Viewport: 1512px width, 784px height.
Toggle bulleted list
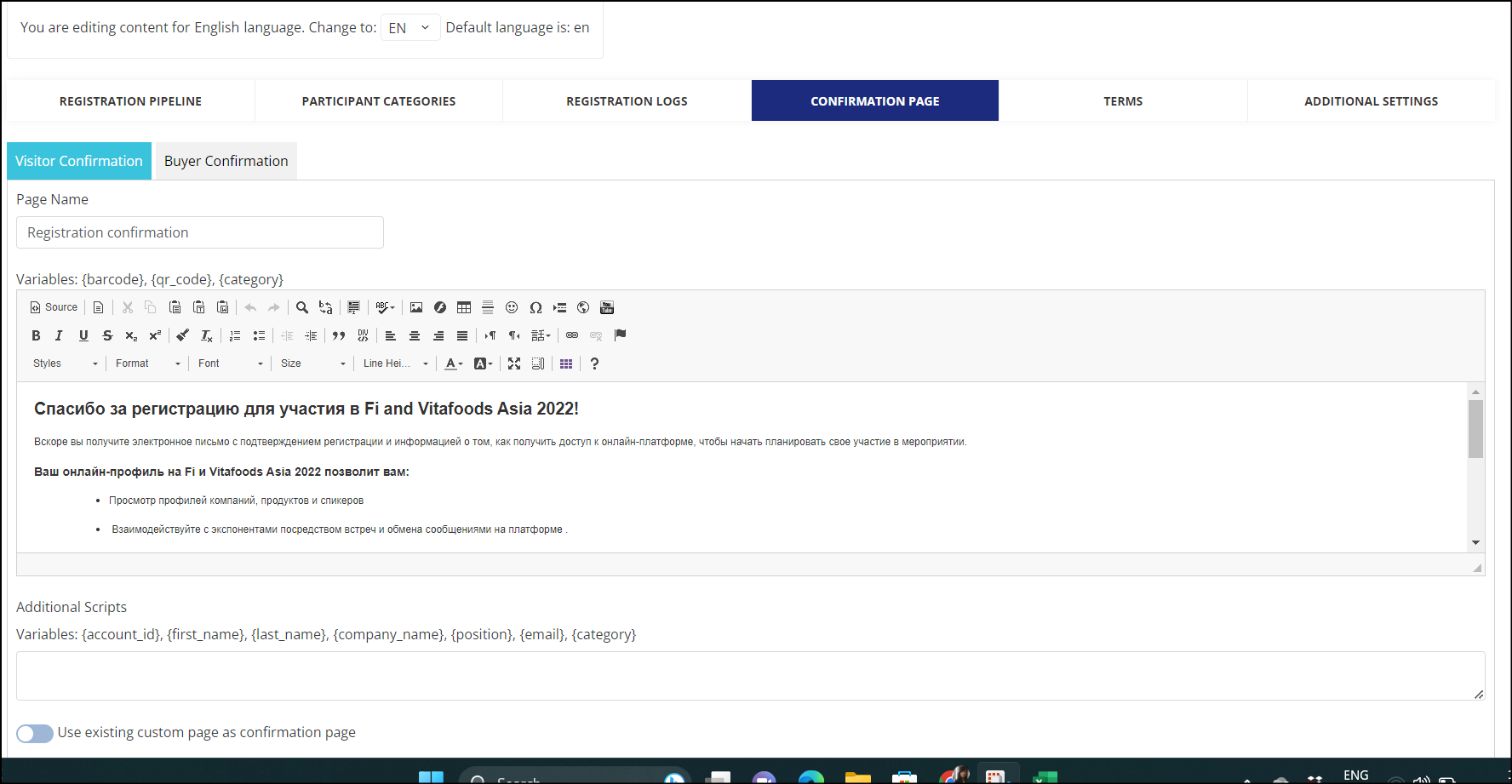(x=259, y=335)
